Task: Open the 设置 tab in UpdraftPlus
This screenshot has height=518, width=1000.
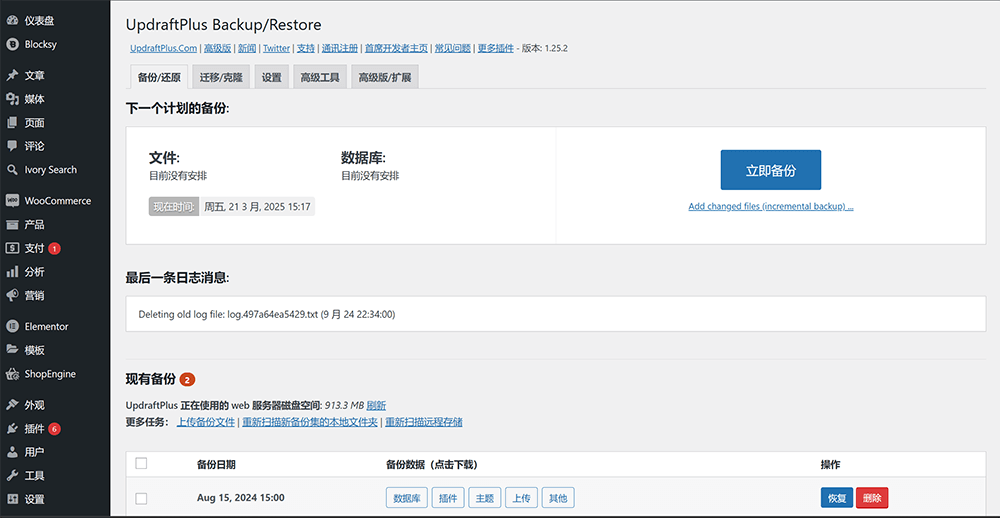Action: [x=272, y=77]
